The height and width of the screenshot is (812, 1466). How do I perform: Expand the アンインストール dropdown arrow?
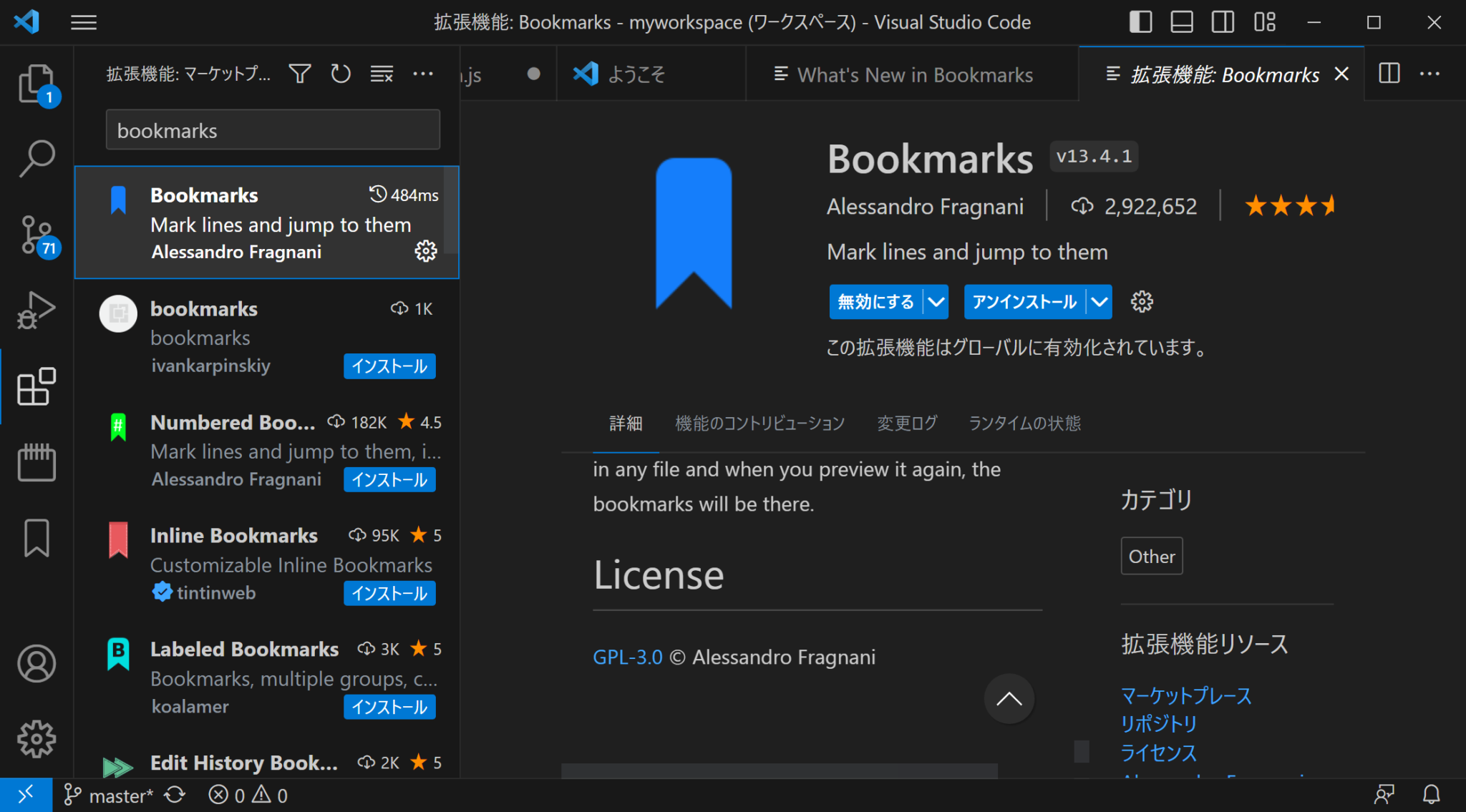[x=1099, y=302]
